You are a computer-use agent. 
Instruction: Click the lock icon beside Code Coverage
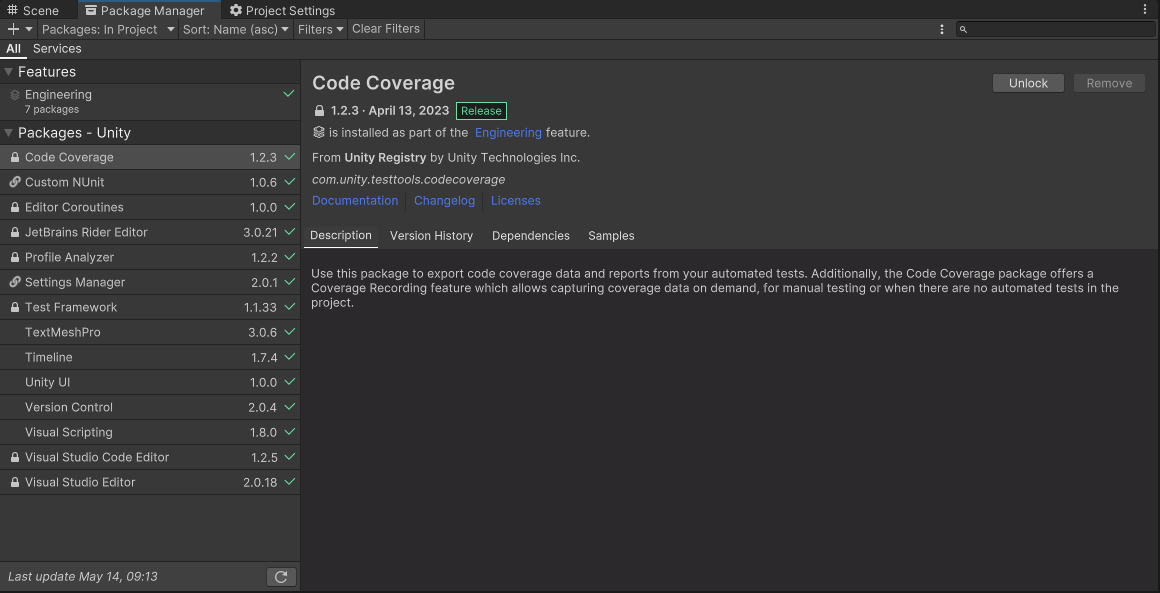(15, 158)
